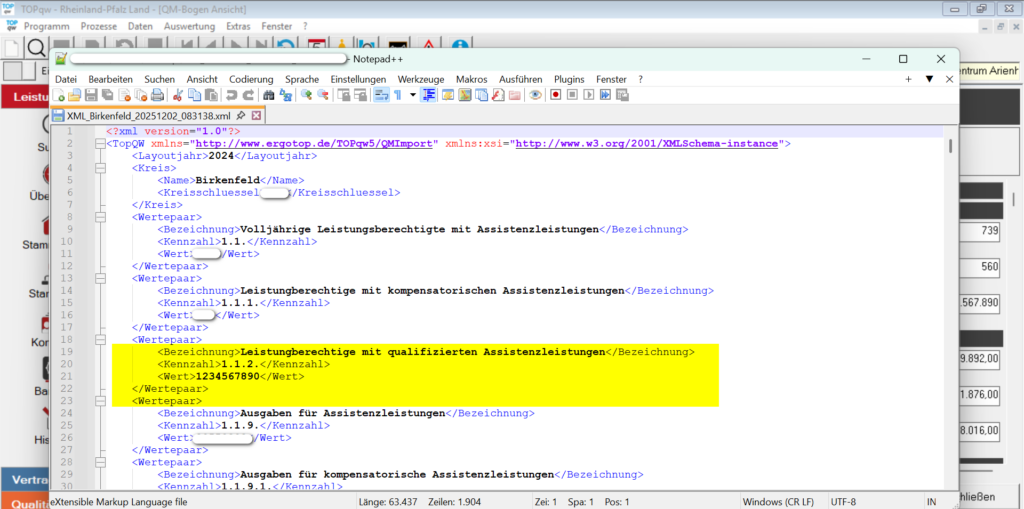Open the Auswertung menu in TOPqw
This screenshot has height=509, width=1024.
point(190,24)
